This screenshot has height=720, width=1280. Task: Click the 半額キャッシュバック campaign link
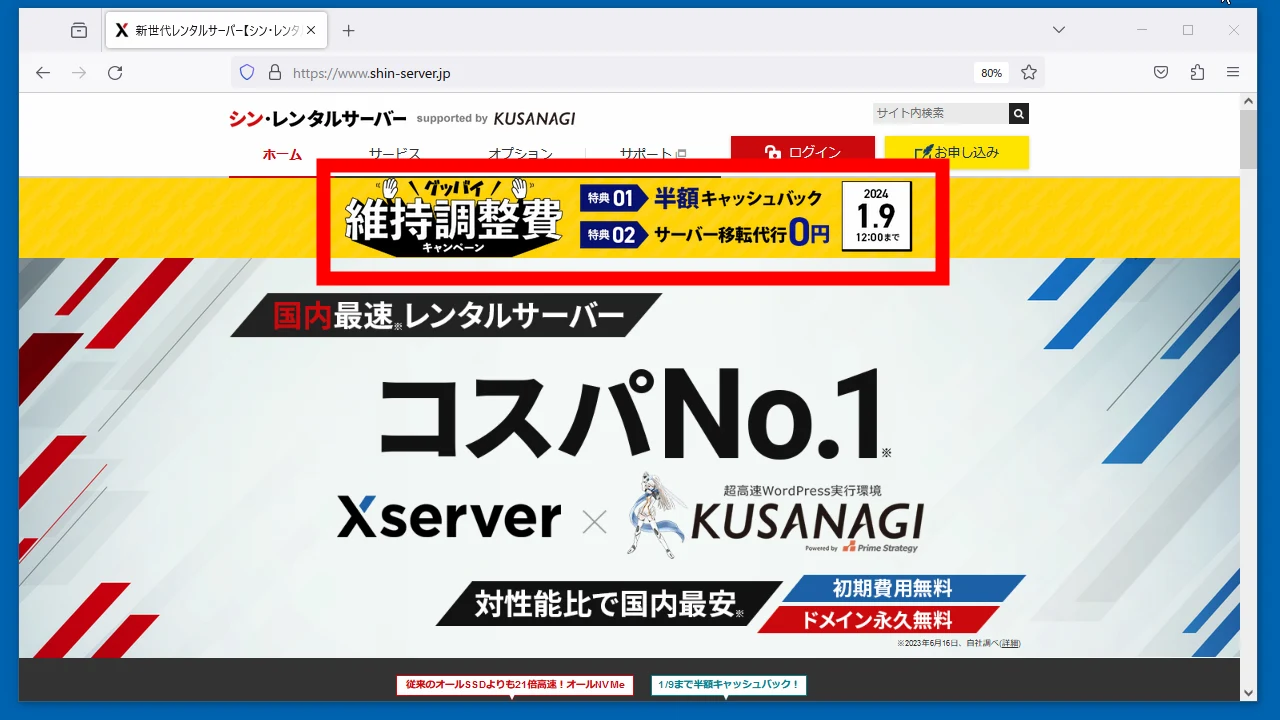[728, 685]
